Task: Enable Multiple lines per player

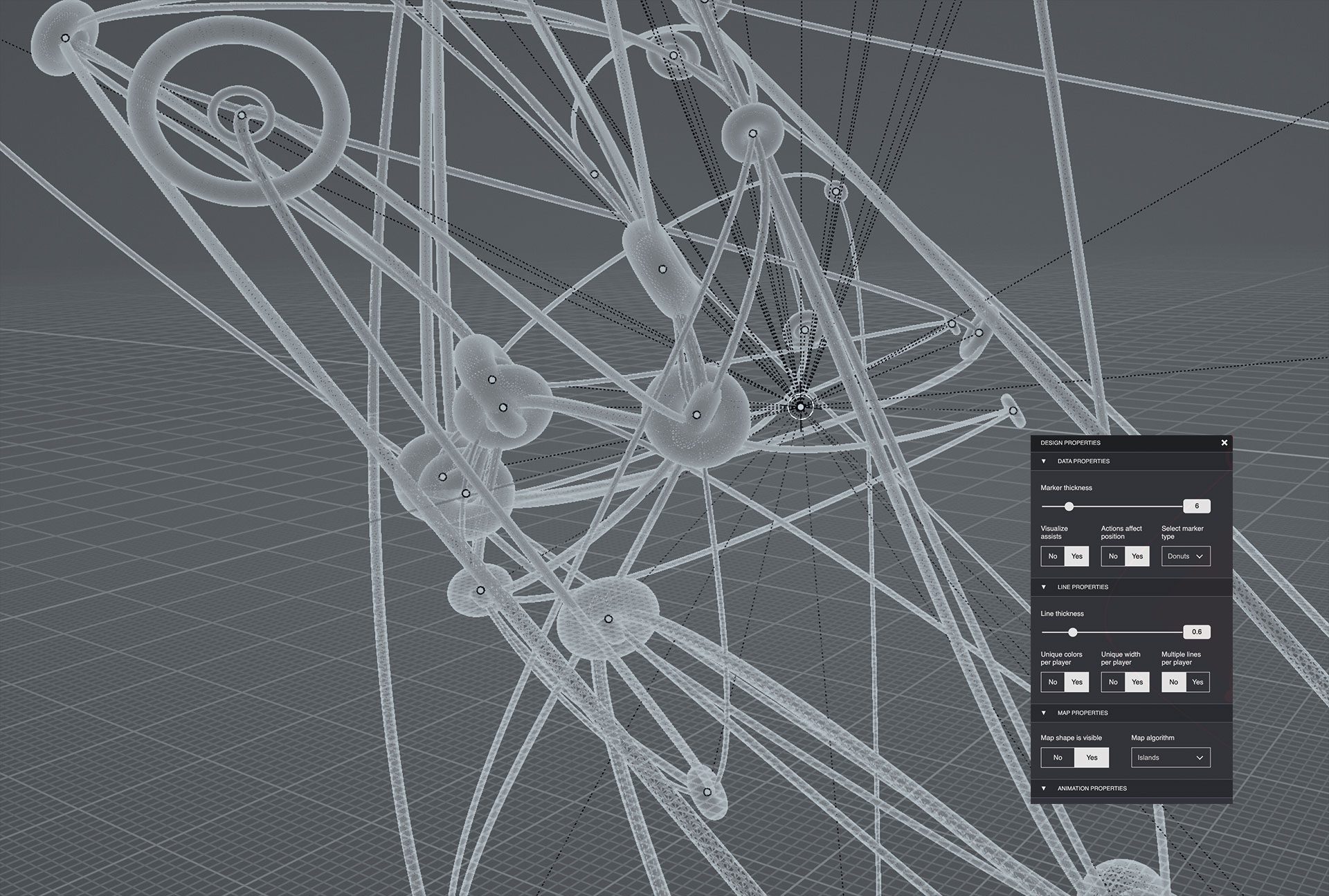Action: [x=1197, y=682]
